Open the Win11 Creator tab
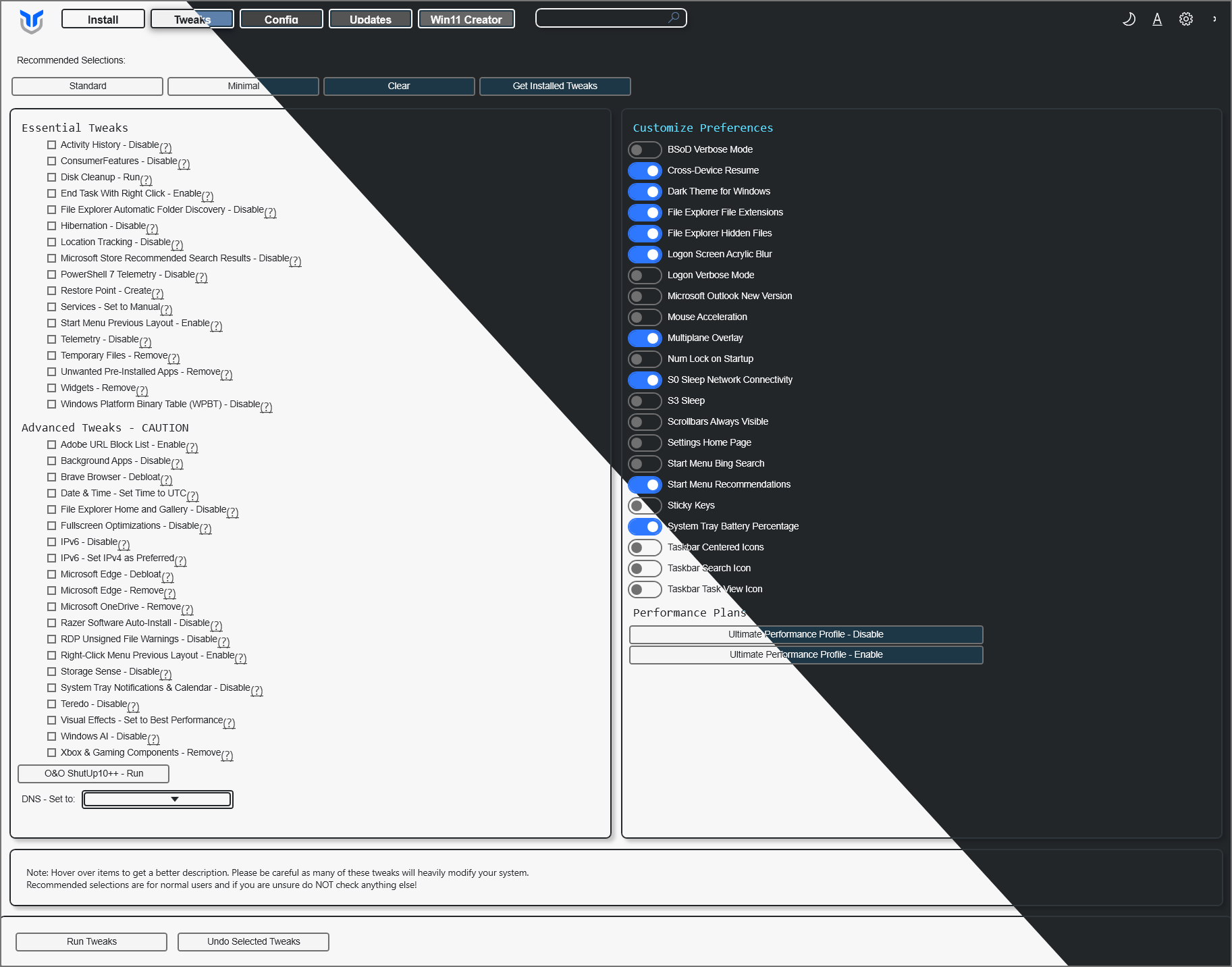The width and height of the screenshot is (1232, 967). point(466,19)
